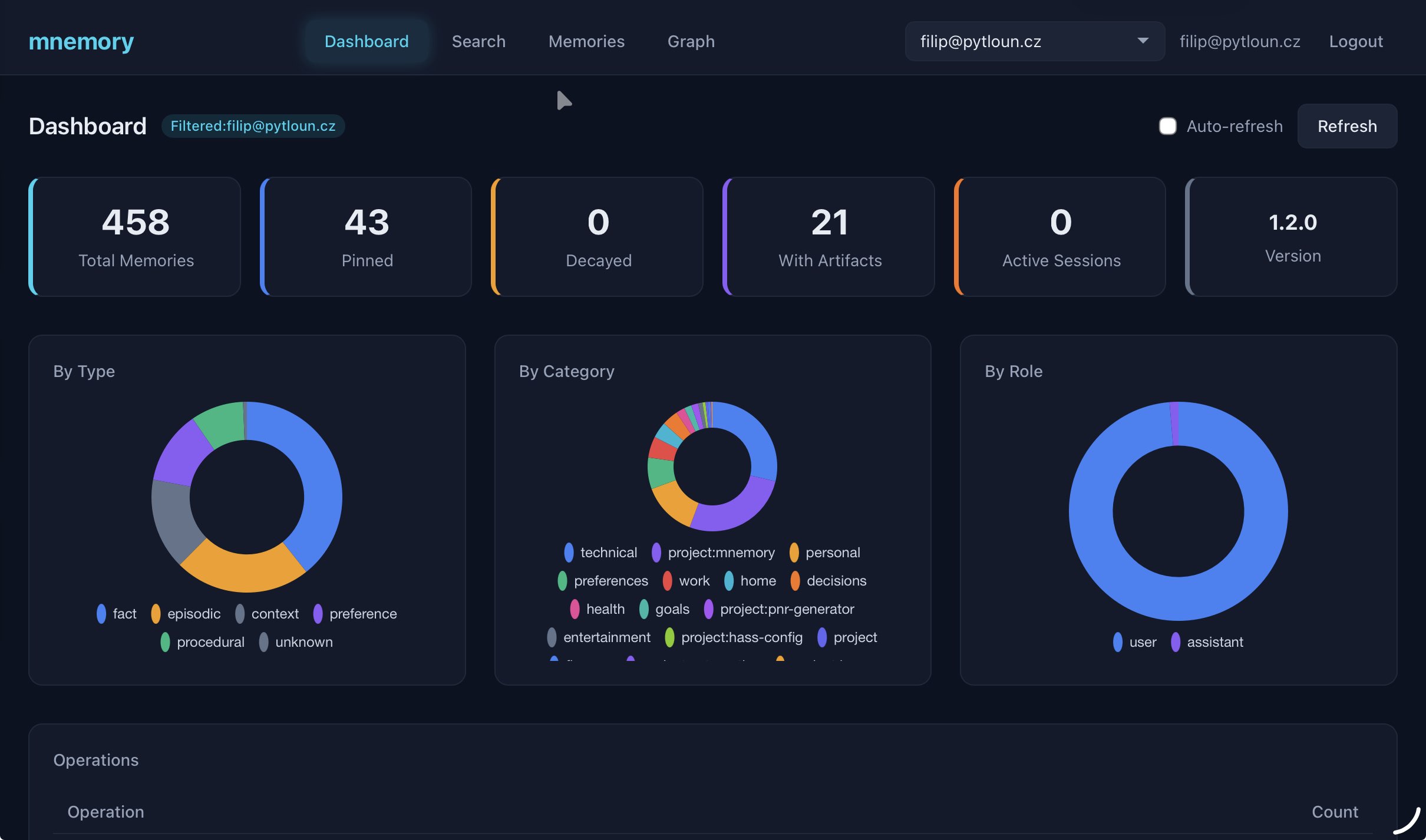The image size is (1426, 840).
Task: Click the 'decisions' legend dot
Action: (795, 581)
